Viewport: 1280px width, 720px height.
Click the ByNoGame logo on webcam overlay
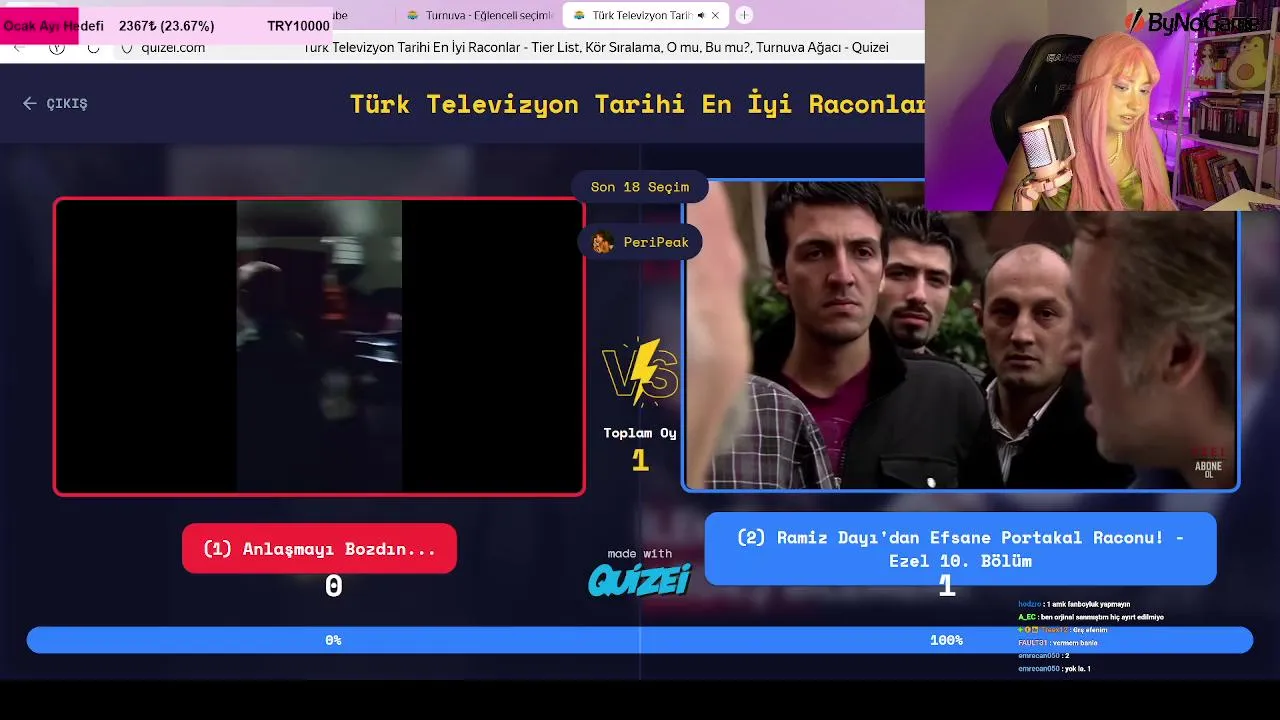point(1190,22)
